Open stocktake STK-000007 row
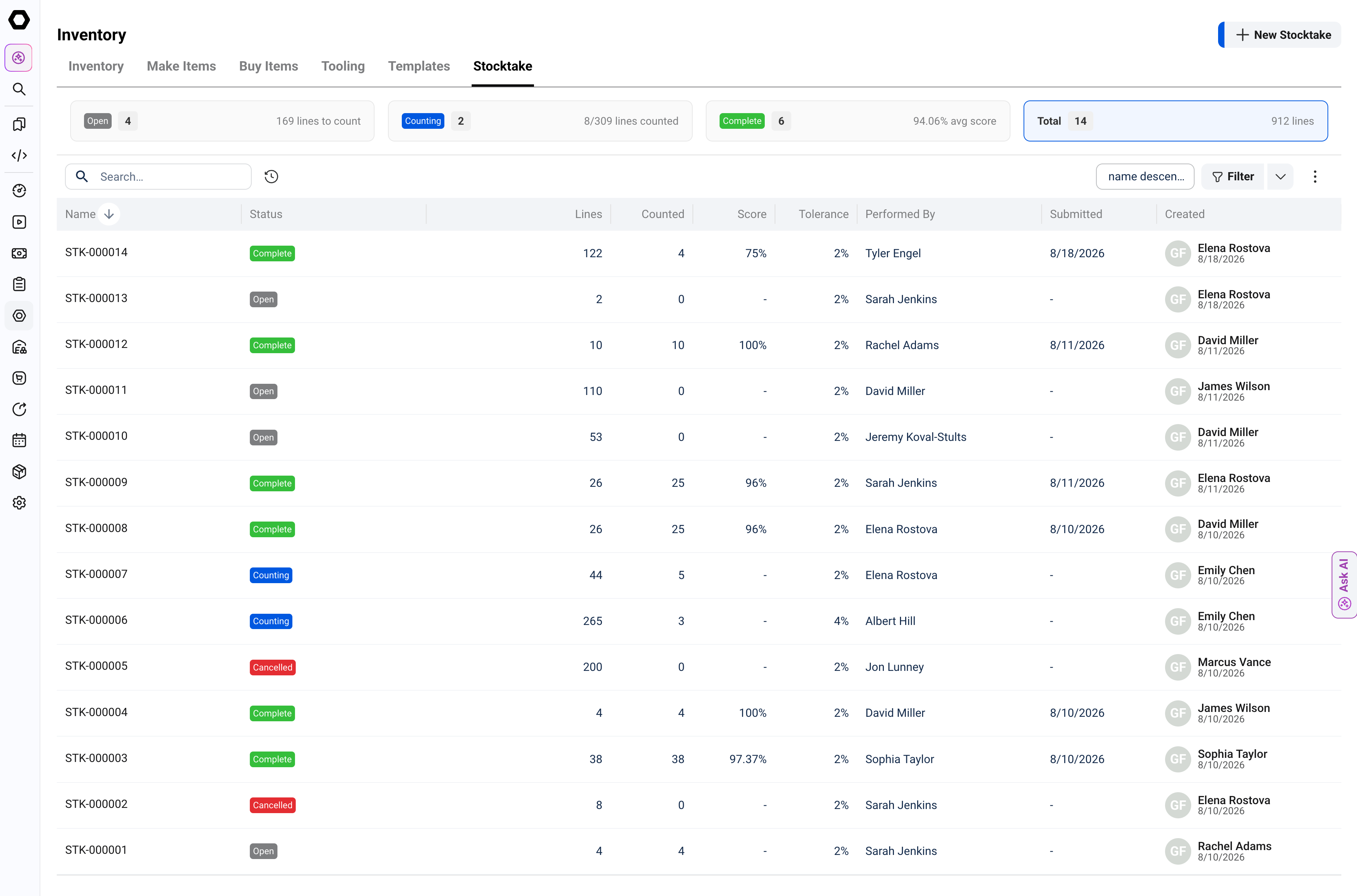1357x896 pixels. (x=699, y=575)
